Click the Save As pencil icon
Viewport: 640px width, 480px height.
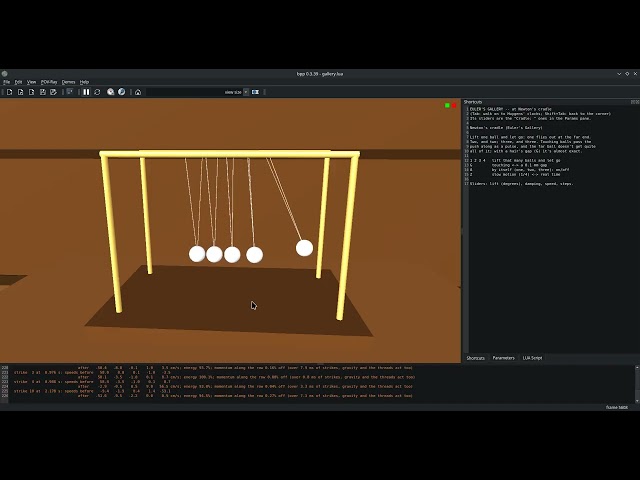click(53, 92)
